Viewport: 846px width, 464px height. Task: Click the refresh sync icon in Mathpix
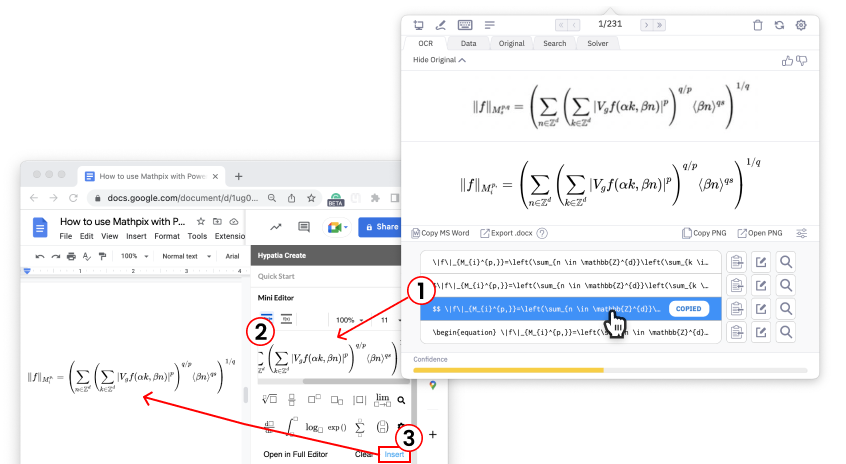click(779, 25)
